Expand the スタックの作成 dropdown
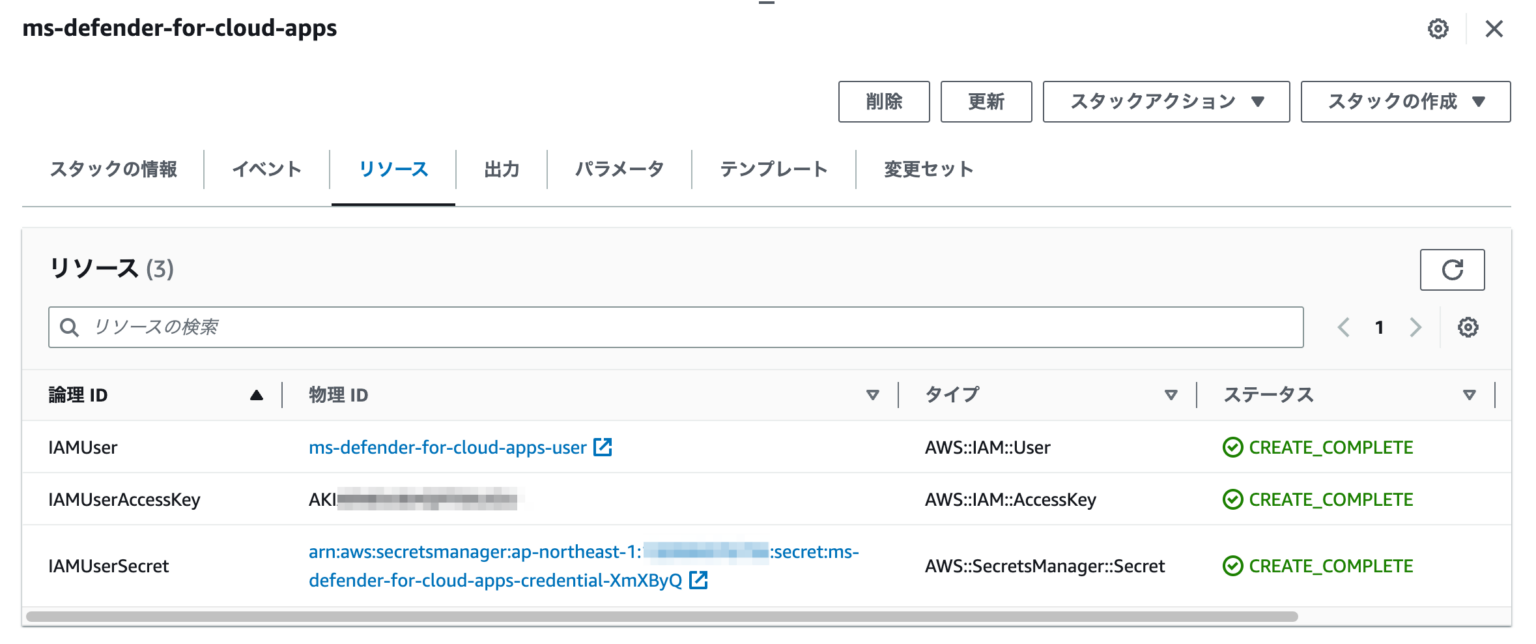1536x644 pixels. point(1404,101)
